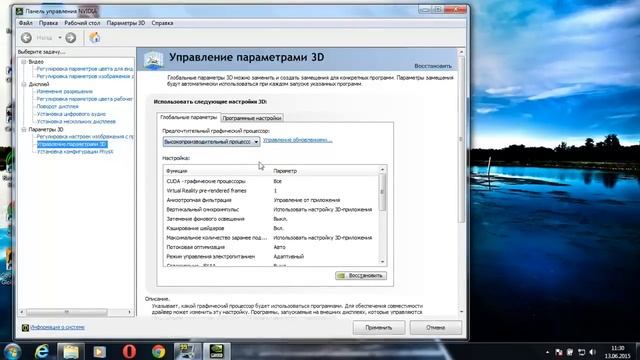The width and height of the screenshot is (640, 360).
Task: Open the Windows Start button
Action: (12, 351)
